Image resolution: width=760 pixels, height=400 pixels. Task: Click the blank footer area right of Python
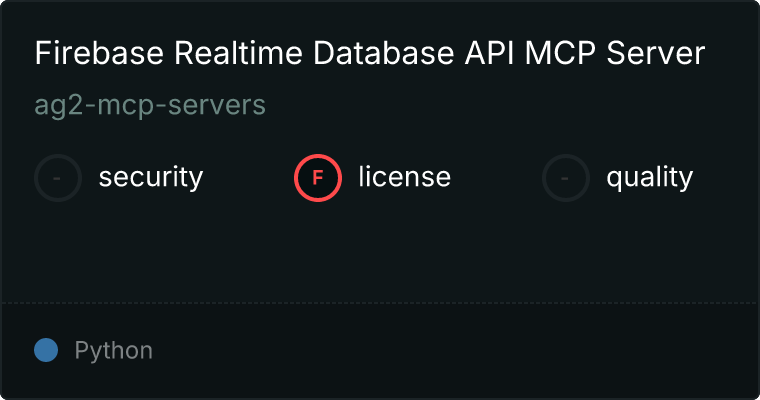point(450,351)
